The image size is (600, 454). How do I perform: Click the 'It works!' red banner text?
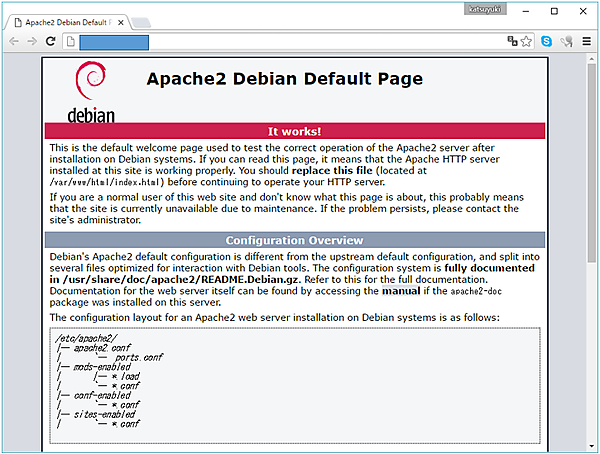coord(294,131)
